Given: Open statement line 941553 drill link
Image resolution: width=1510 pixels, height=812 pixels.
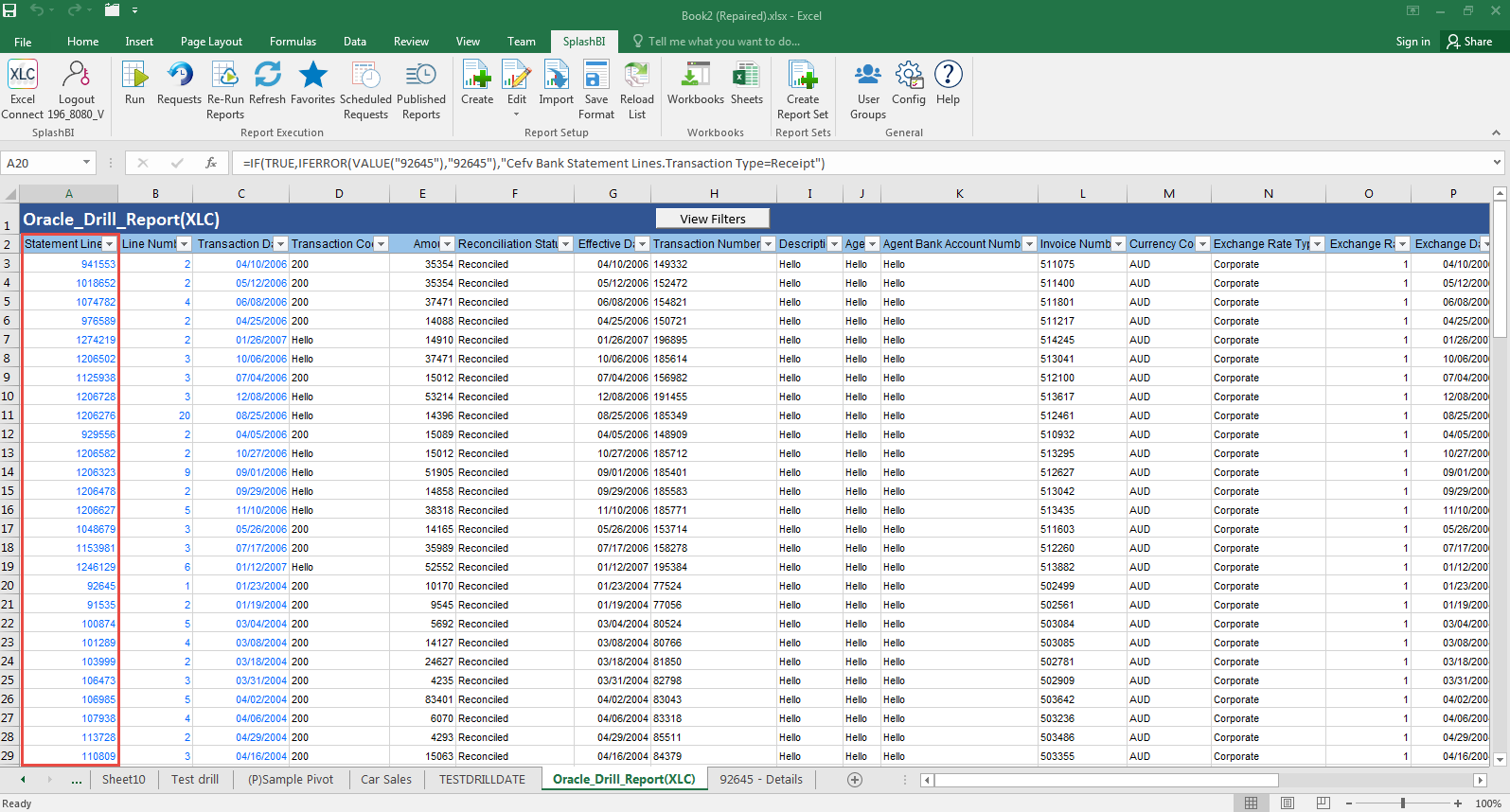Looking at the screenshot, I should (98, 264).
